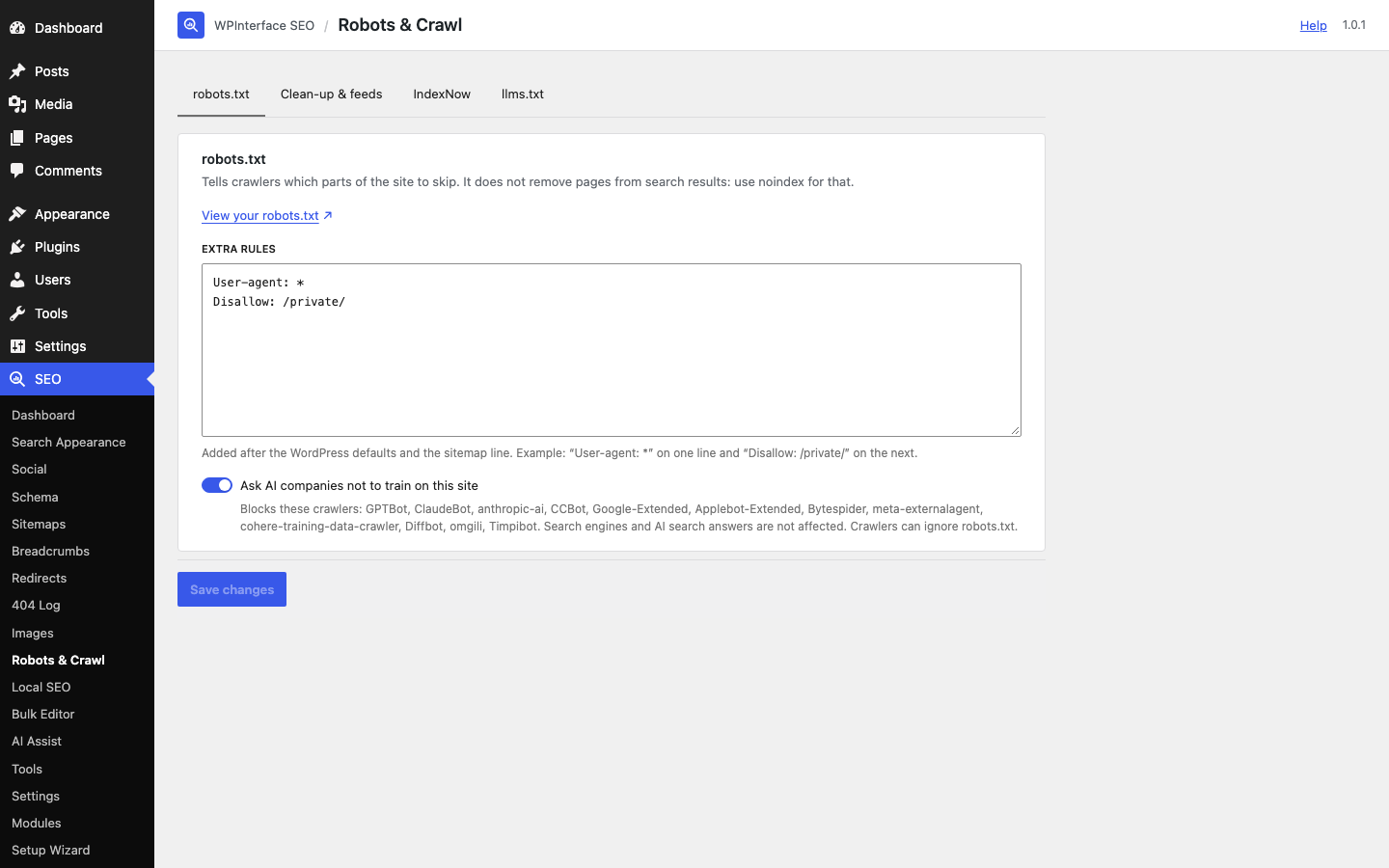Grab the textarea resize handle corner
This screenshot has width=1389, height=868.
[x=1015, y=430]
